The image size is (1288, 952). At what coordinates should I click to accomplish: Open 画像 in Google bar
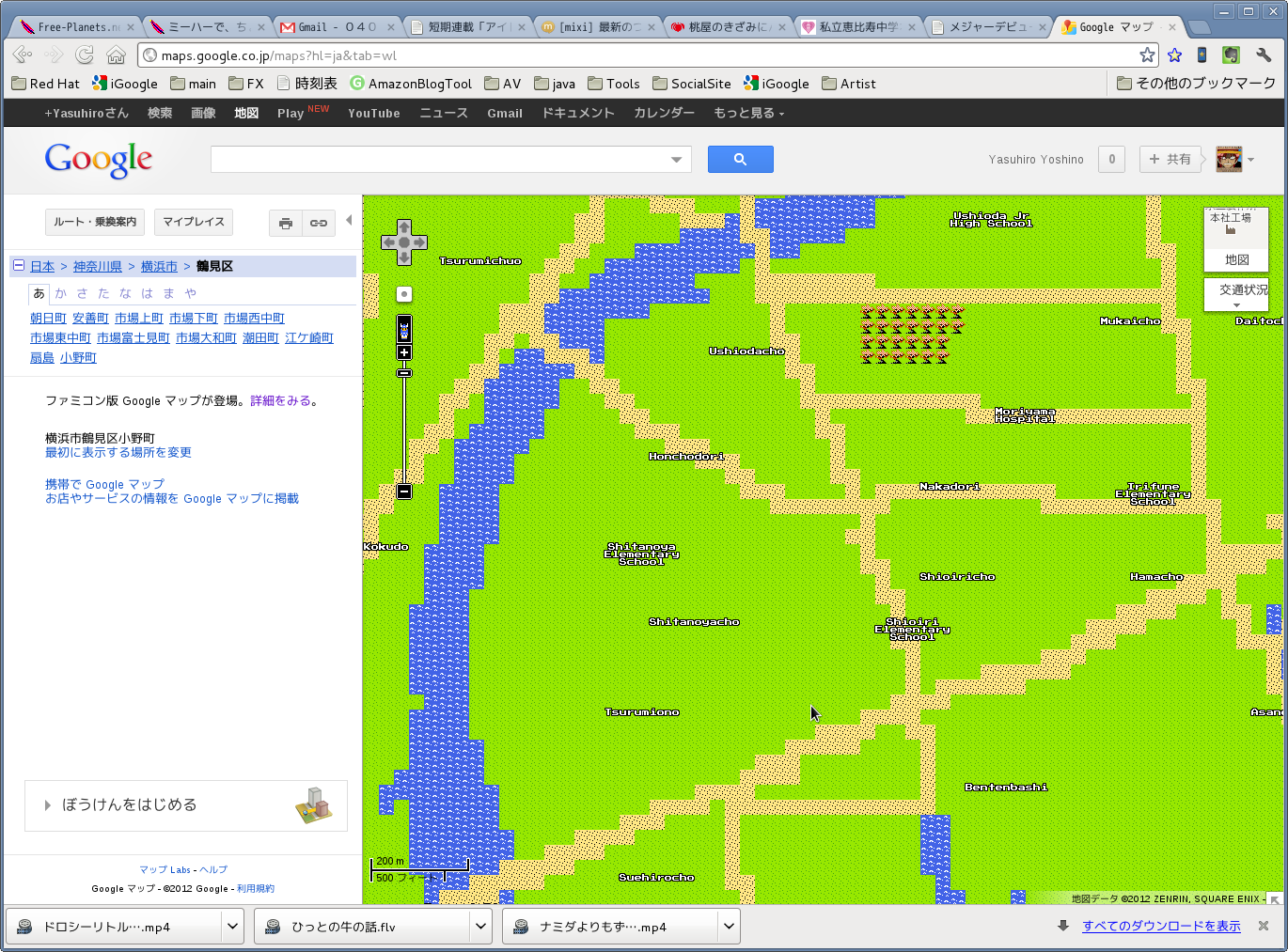(203, 113)
